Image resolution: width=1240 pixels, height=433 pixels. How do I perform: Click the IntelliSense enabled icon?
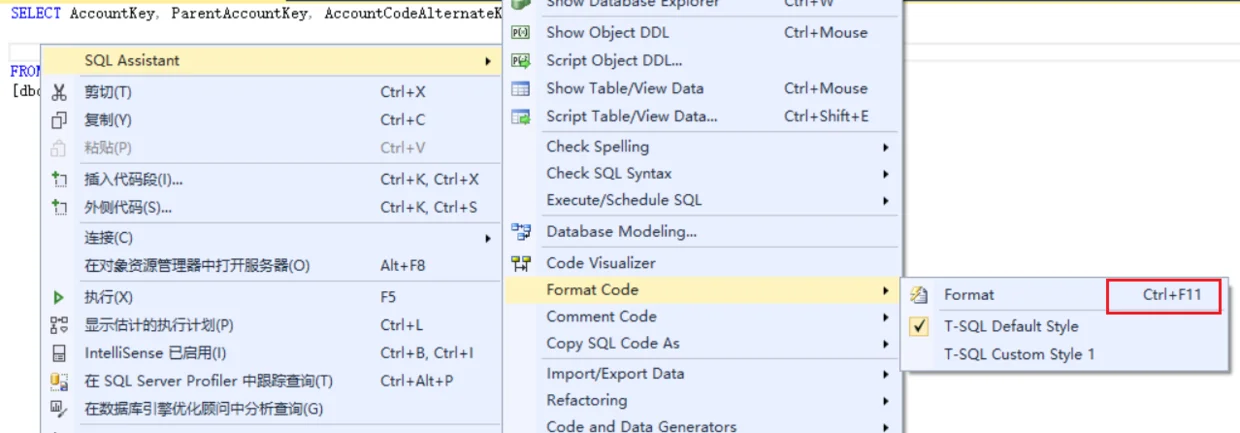(59, 353)
